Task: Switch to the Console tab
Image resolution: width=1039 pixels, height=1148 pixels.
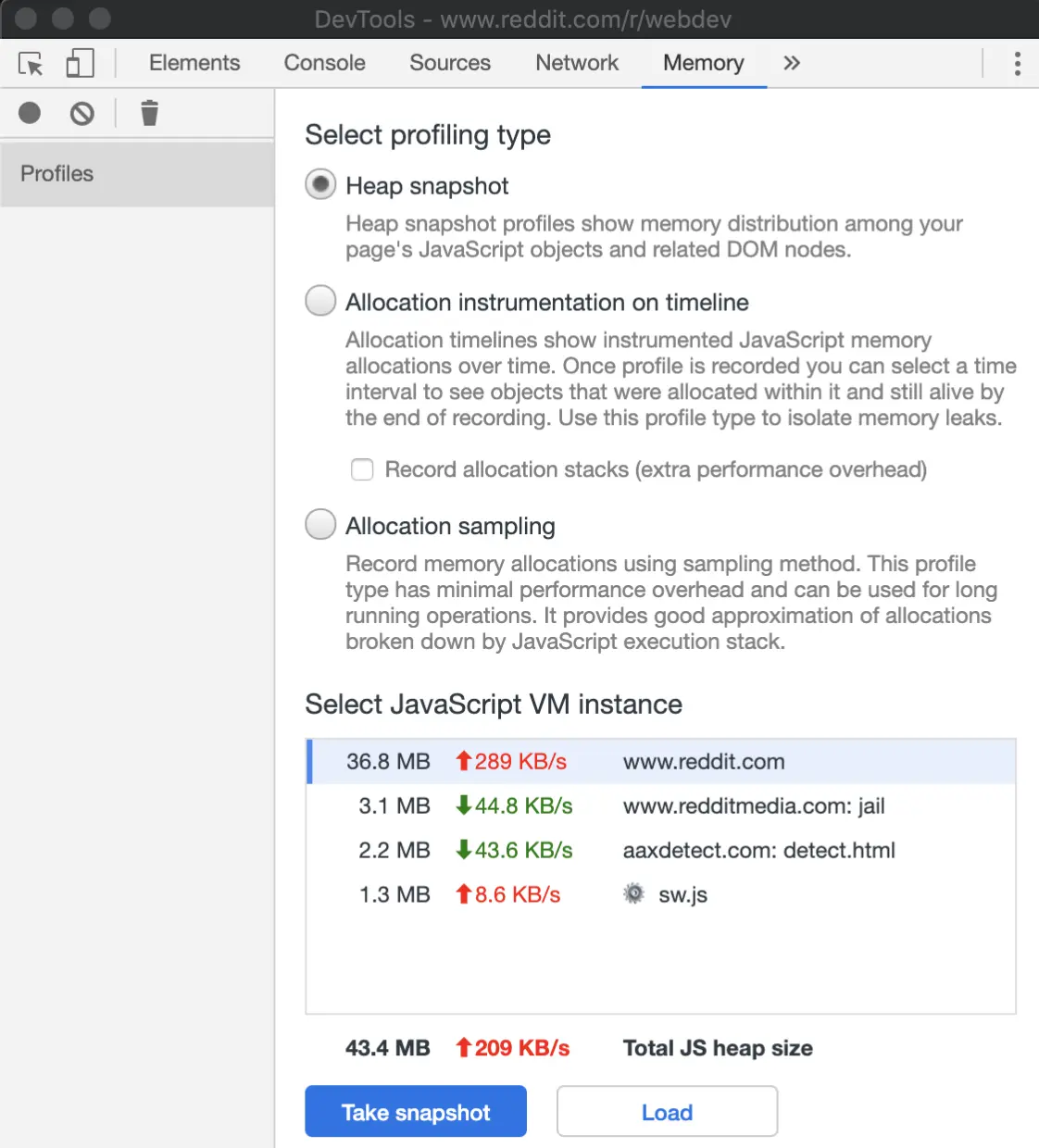Action: (x=324, y=63)
